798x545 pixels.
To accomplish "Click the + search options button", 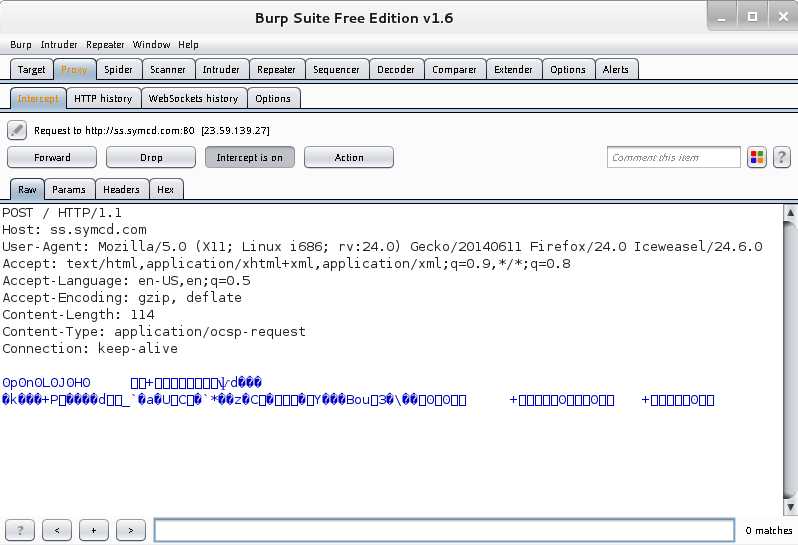I will point(94,530).
